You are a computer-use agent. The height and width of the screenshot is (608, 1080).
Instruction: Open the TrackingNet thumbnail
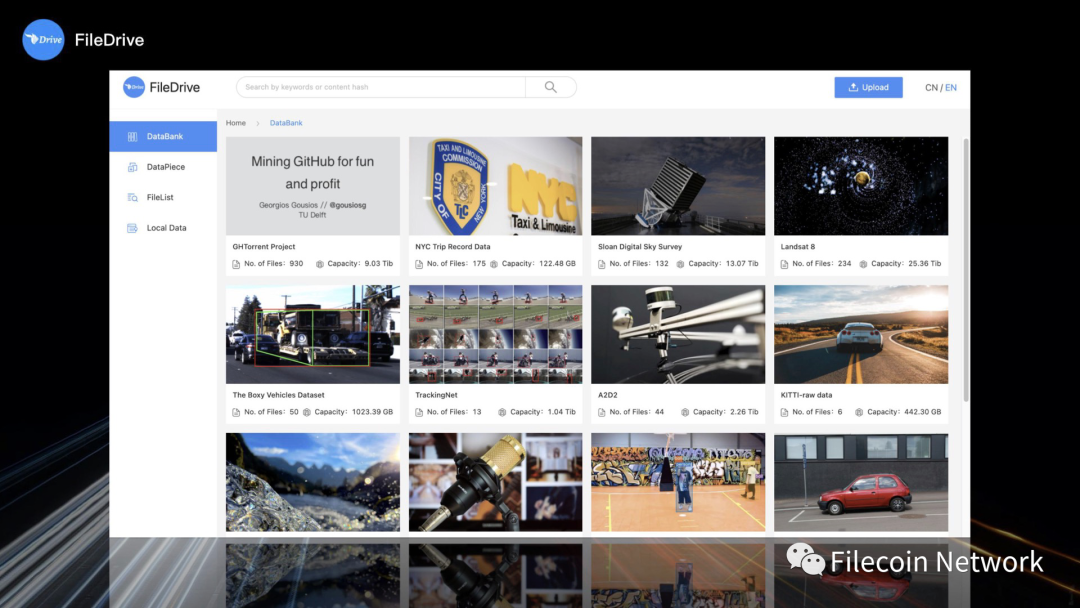coord(495,335)
